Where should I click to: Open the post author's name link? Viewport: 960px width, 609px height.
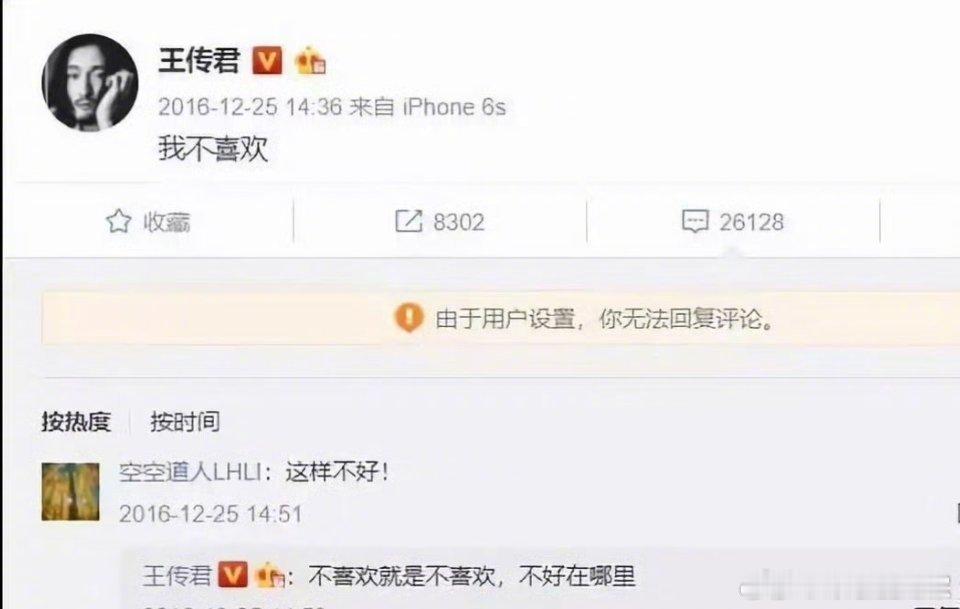(199, 61)
